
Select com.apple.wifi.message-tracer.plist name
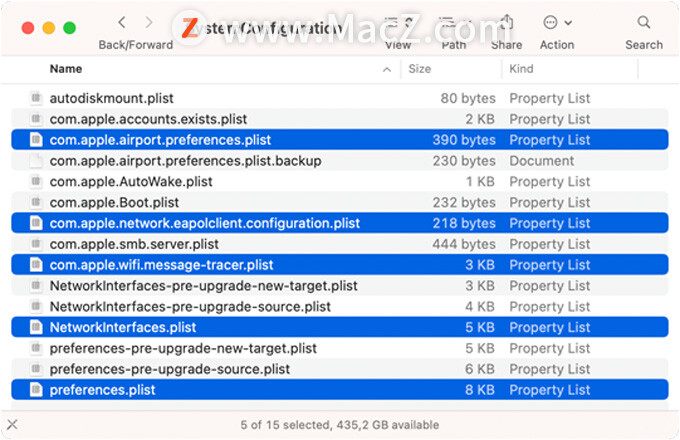tap(161, 265)
